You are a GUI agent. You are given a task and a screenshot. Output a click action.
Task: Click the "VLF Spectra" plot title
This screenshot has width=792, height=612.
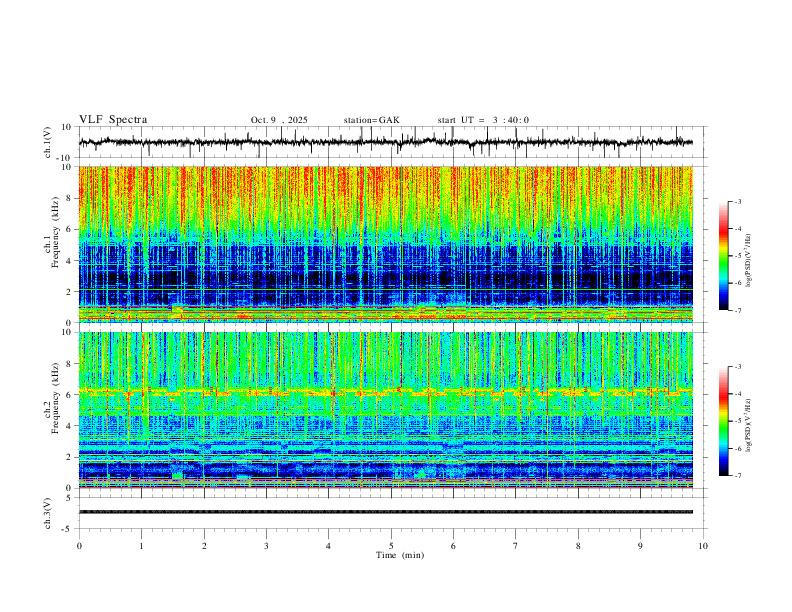point(113,120)
